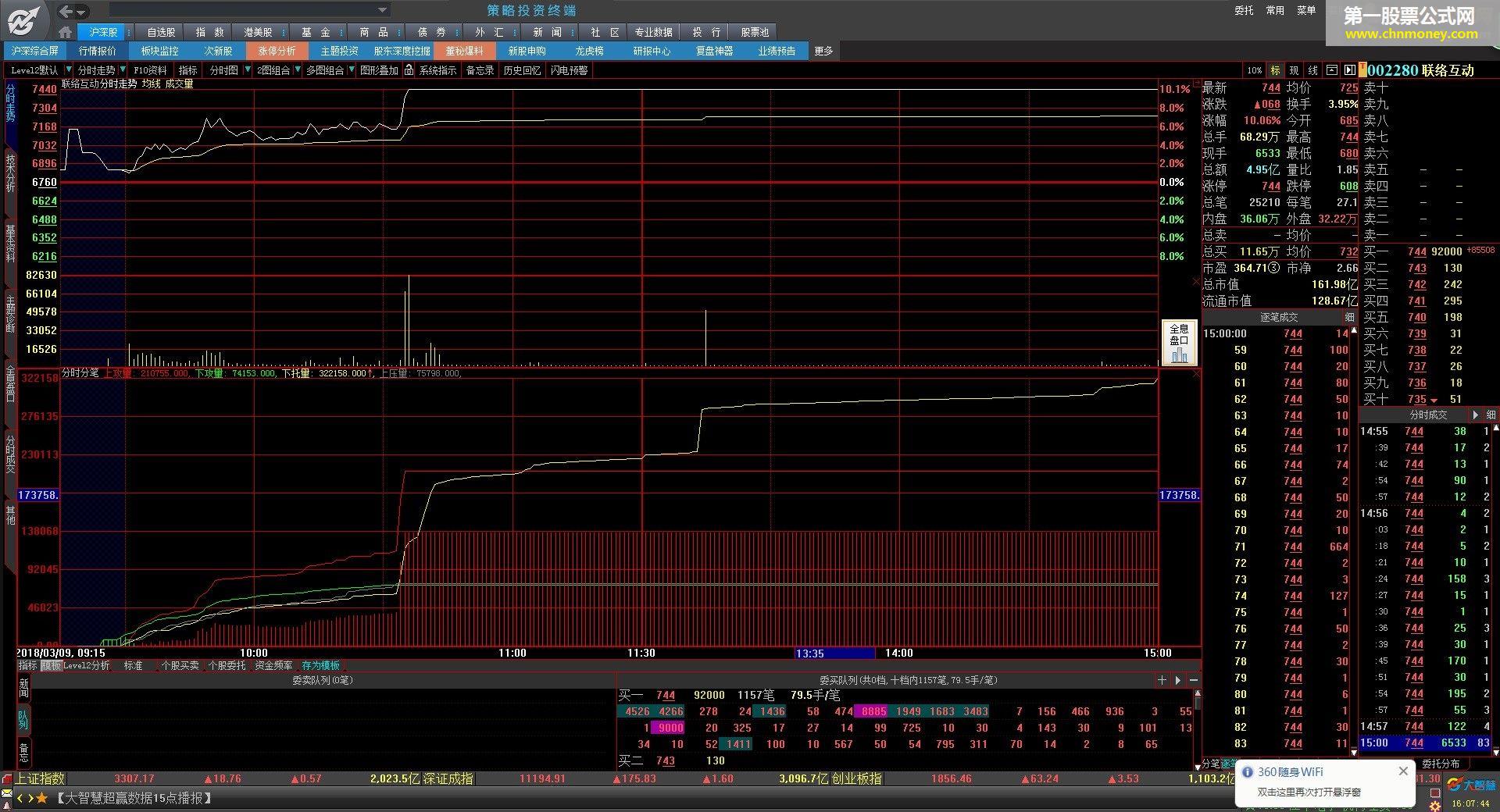Show the previous news item with the left chevron
The image size is (1500, 812).
[20, 798]
